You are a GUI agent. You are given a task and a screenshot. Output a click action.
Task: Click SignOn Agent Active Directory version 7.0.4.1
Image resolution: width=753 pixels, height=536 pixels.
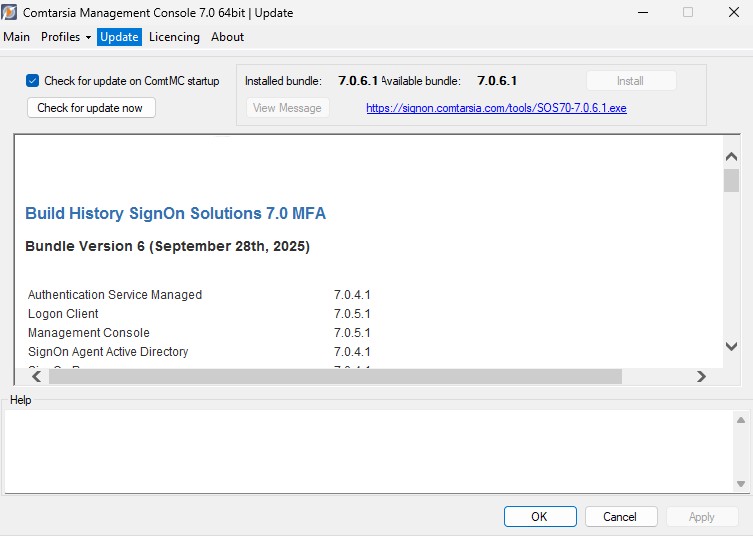[352, 352]
